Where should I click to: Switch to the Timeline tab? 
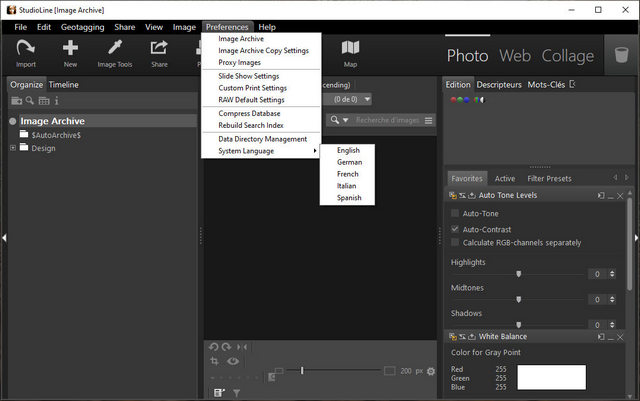tap(64, 85)
